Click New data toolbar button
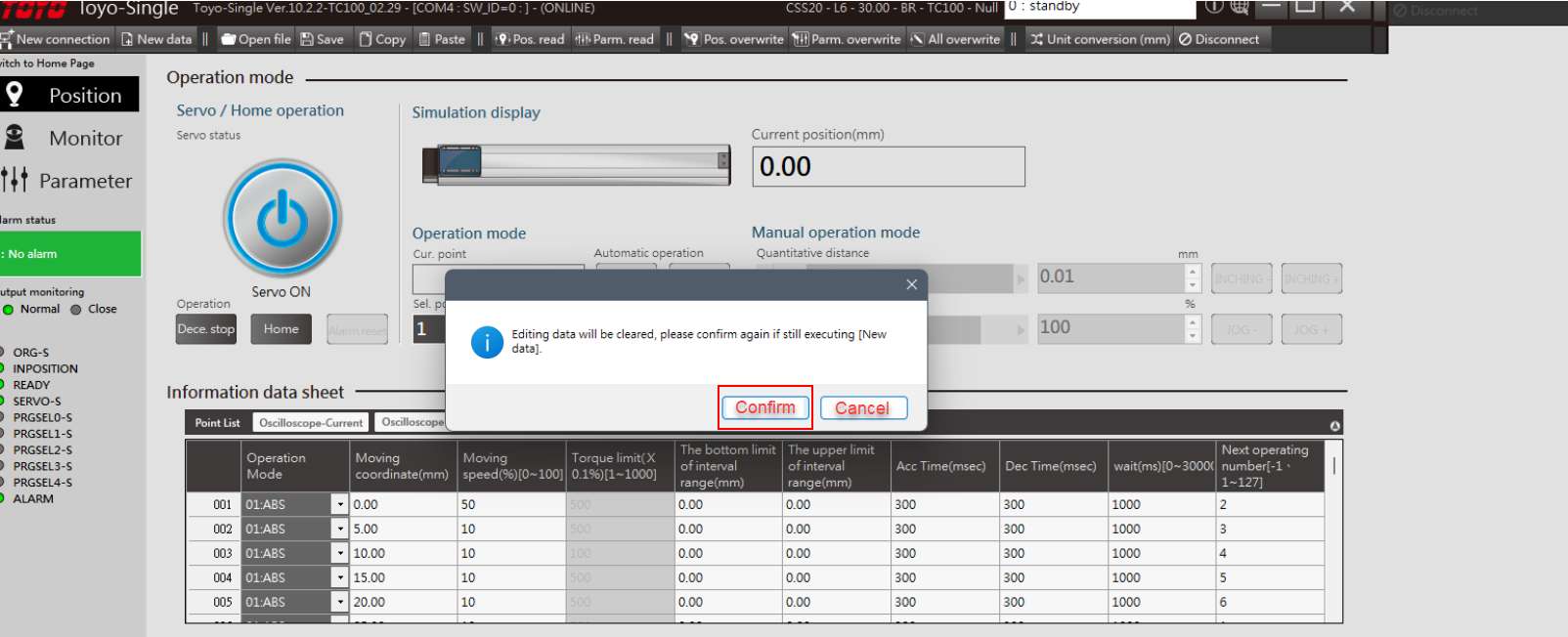 pos(156,39)
